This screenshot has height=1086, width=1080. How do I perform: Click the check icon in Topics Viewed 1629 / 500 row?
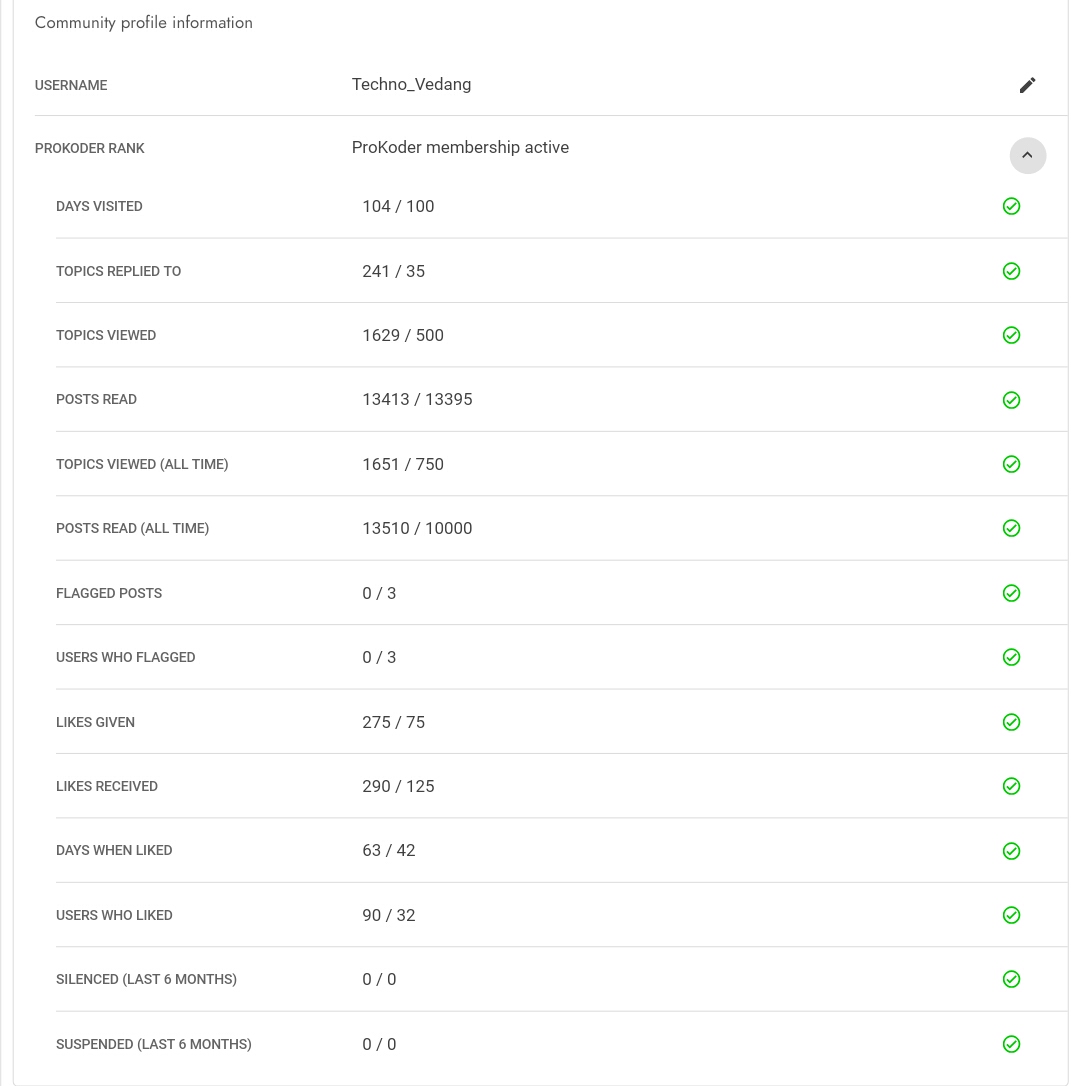[1011, 335]
